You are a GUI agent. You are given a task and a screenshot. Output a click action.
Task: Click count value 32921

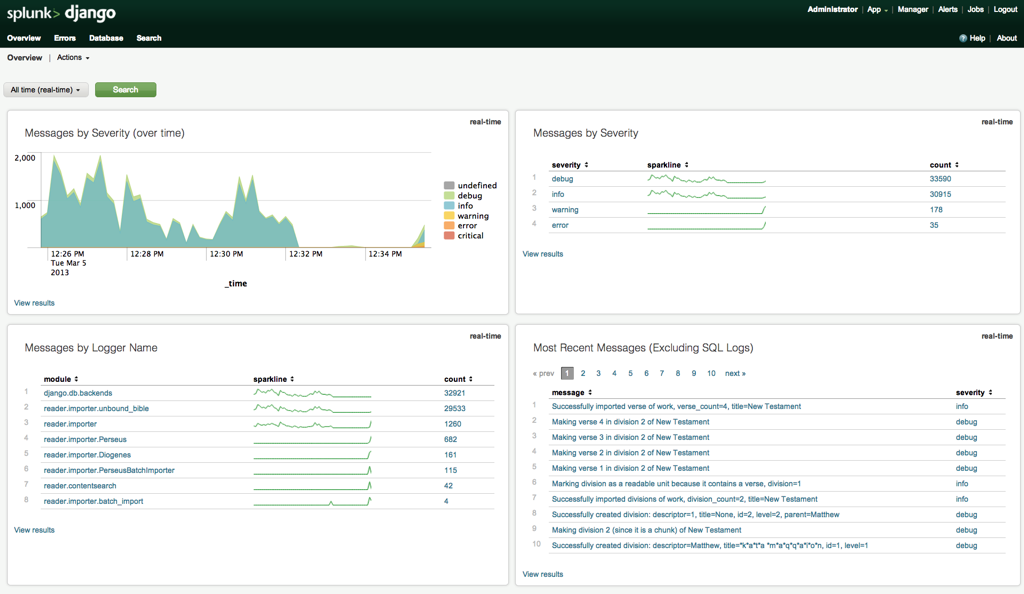pyautogui.click(x=455, y=393)
